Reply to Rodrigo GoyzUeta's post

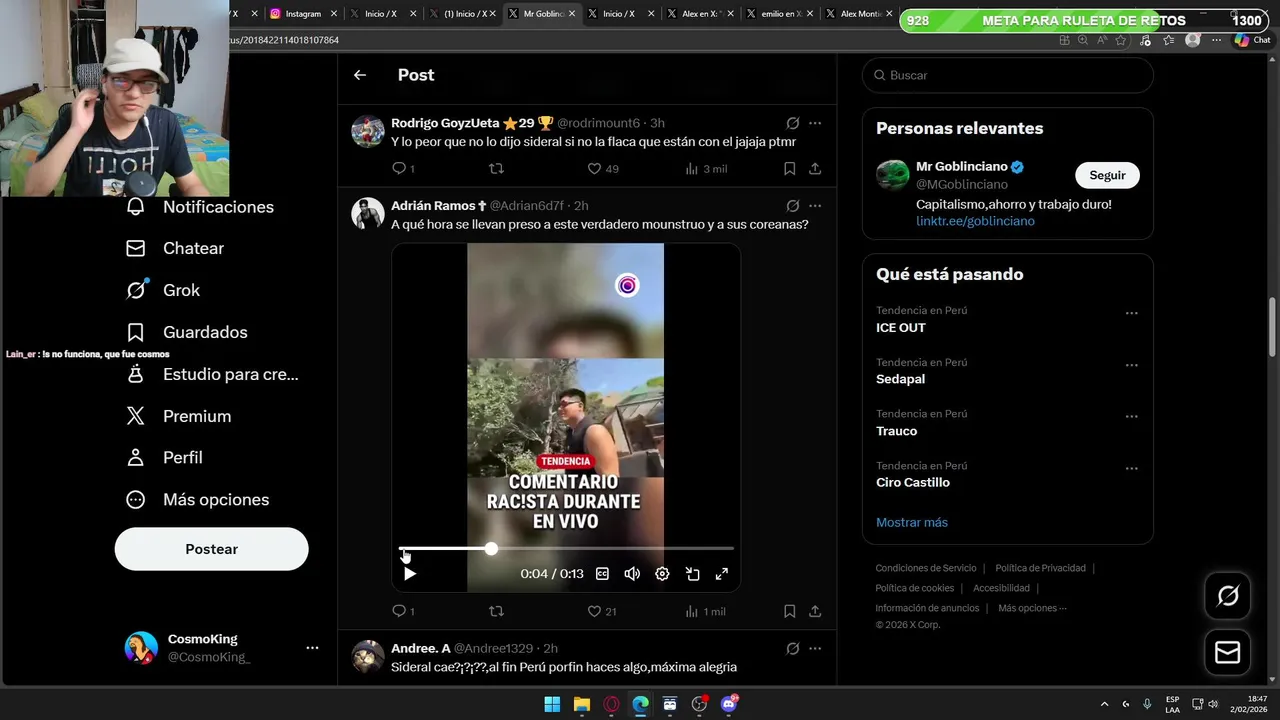point(399,168)
